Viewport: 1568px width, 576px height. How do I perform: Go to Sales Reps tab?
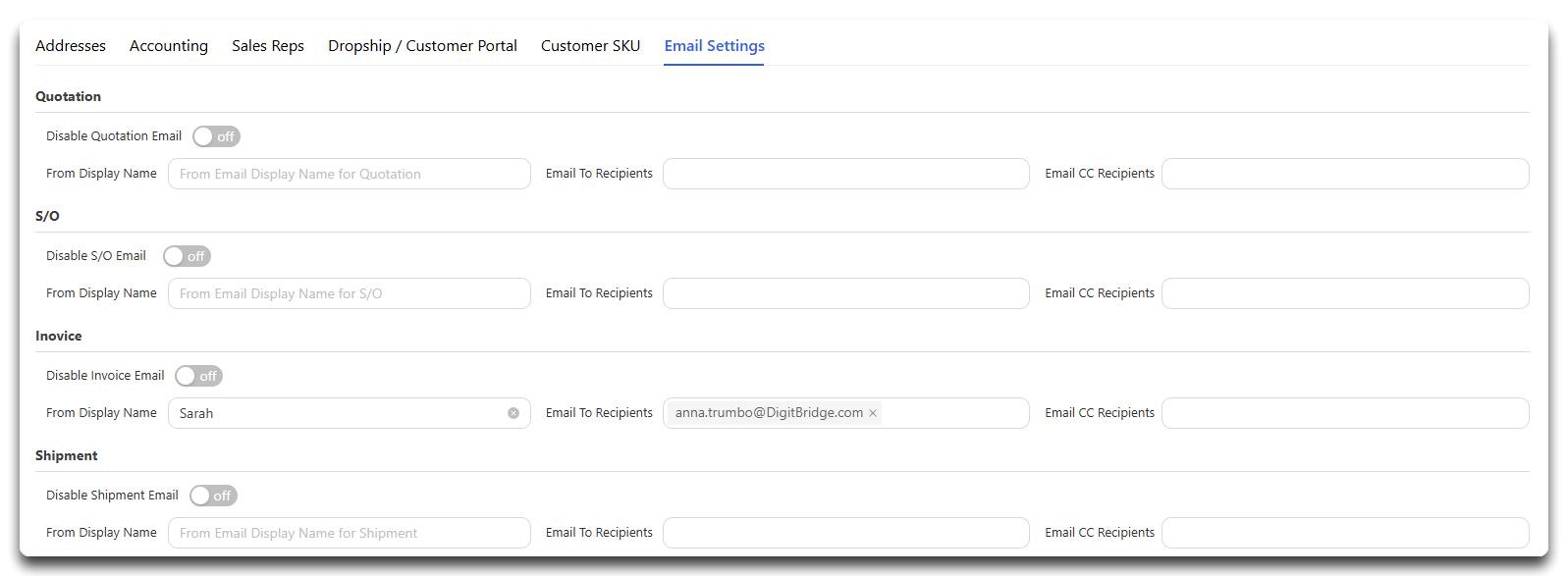[x=268, y=46]
